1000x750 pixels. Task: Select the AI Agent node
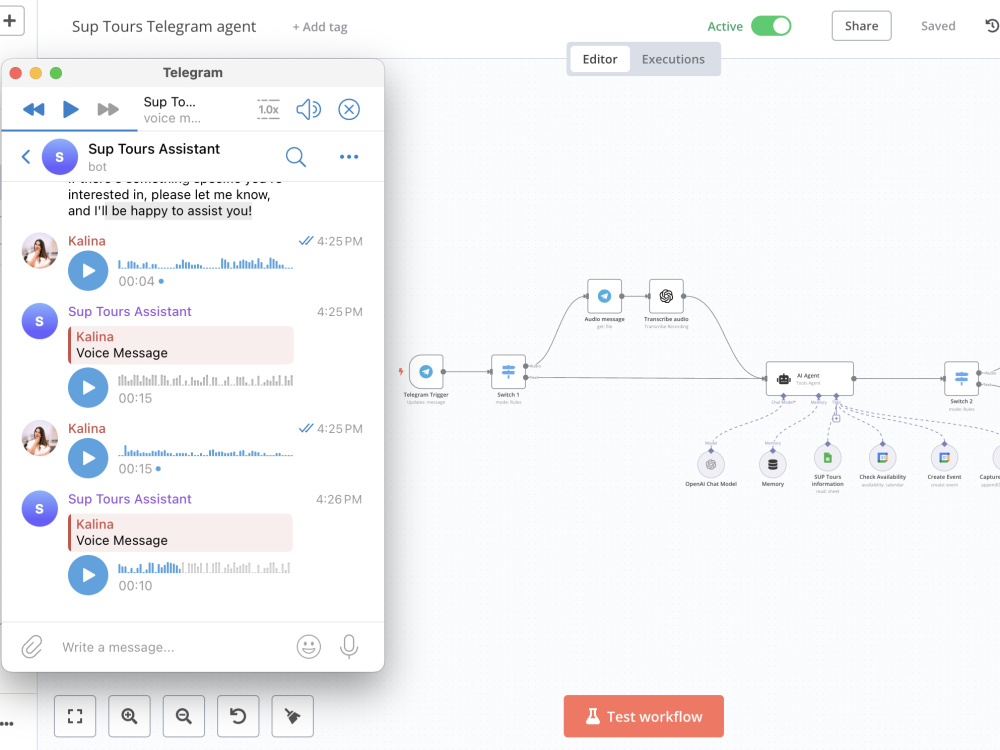tap(809, 378)
